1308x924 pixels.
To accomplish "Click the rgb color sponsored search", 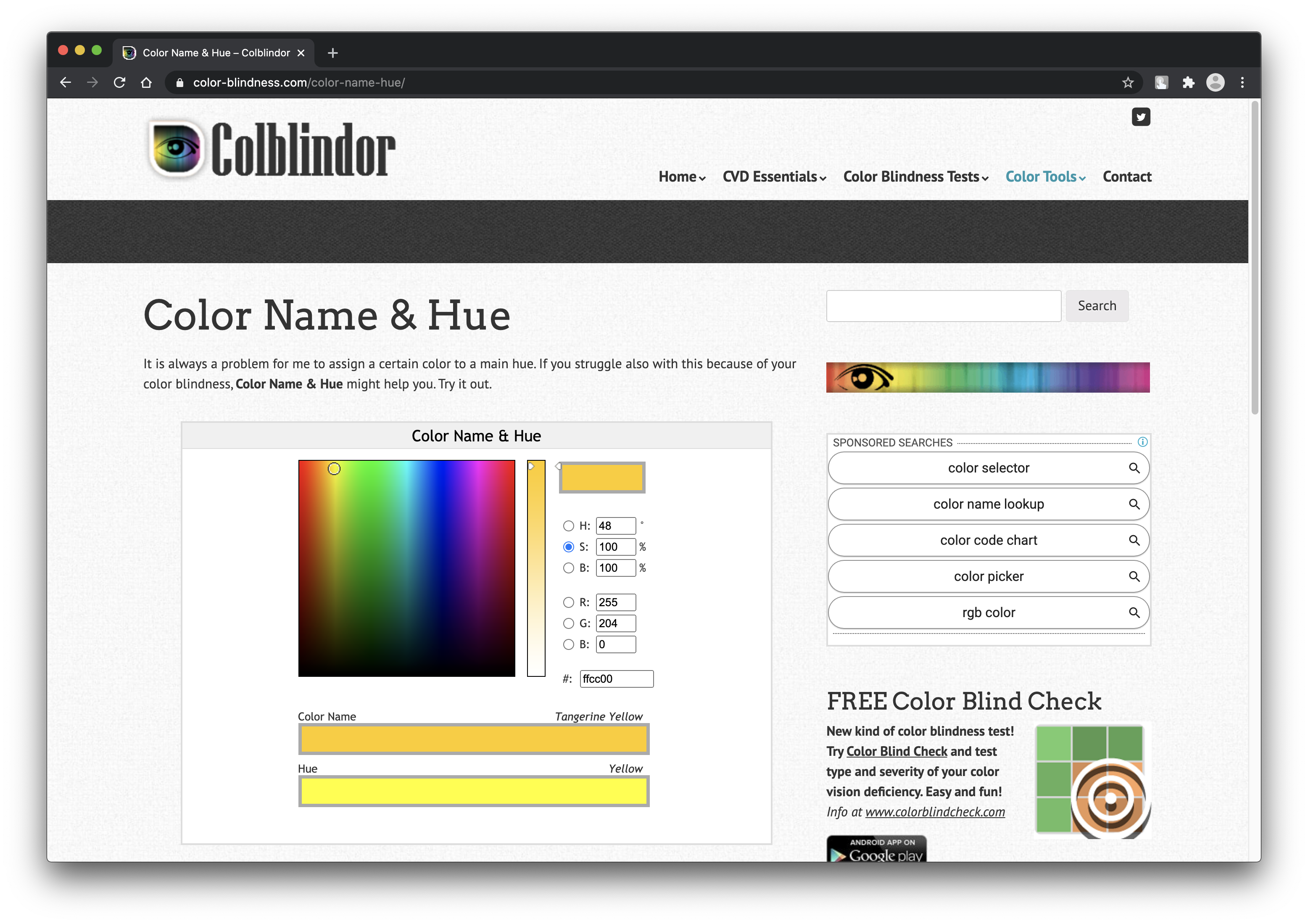I will point(989,612).
